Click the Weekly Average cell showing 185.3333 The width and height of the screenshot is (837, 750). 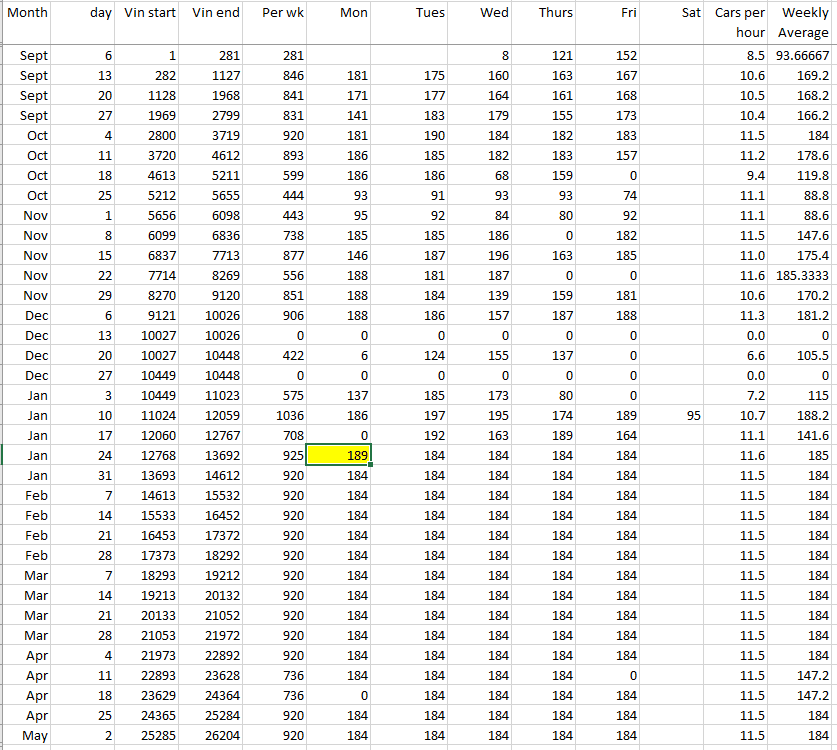802,275
